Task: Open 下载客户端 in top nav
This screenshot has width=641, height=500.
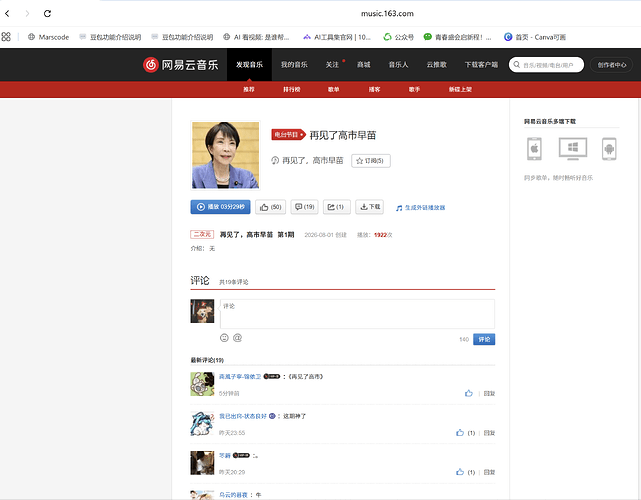Action: pos(481,65)
